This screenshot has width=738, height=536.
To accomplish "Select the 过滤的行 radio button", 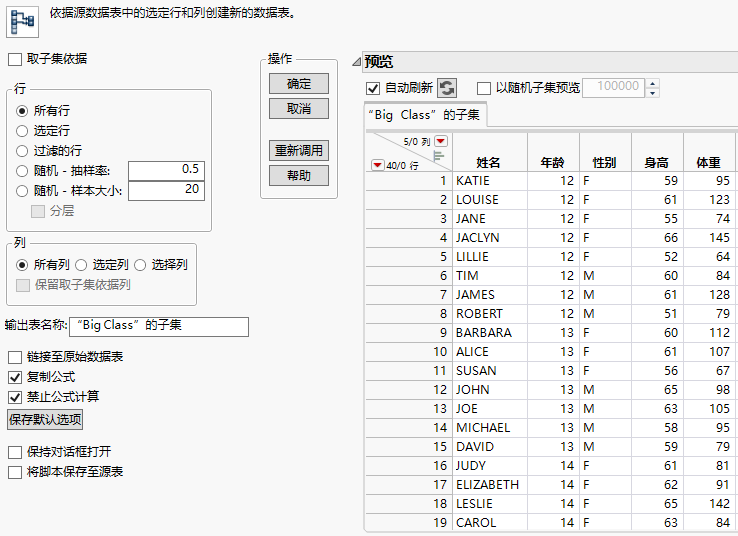I will coord(23,150).
